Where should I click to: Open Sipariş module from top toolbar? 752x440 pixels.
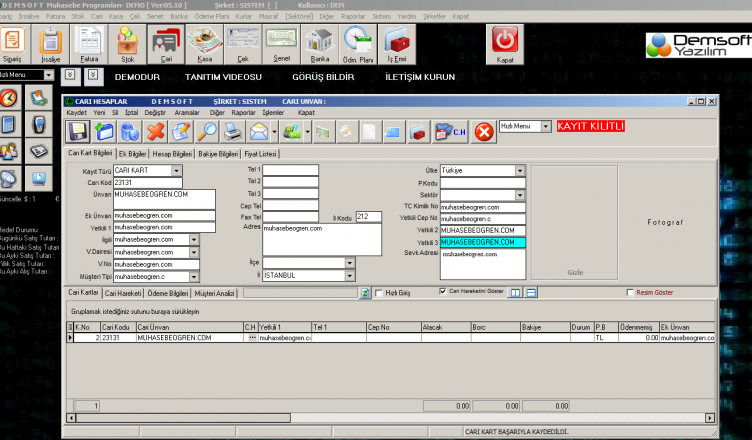point(12,45)
